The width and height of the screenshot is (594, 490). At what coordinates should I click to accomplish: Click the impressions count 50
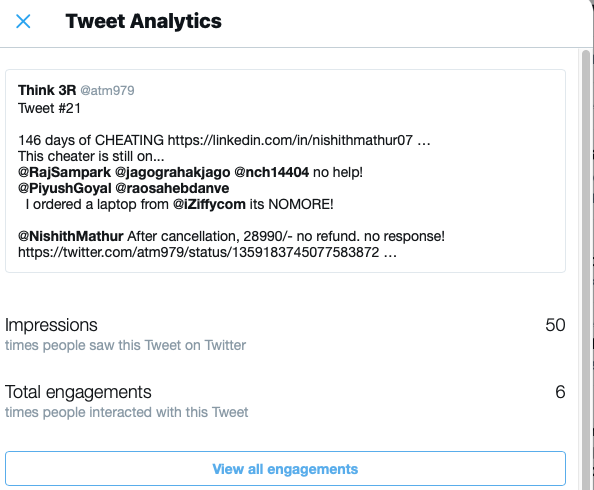pyautogui.click(x=555, y=325)
